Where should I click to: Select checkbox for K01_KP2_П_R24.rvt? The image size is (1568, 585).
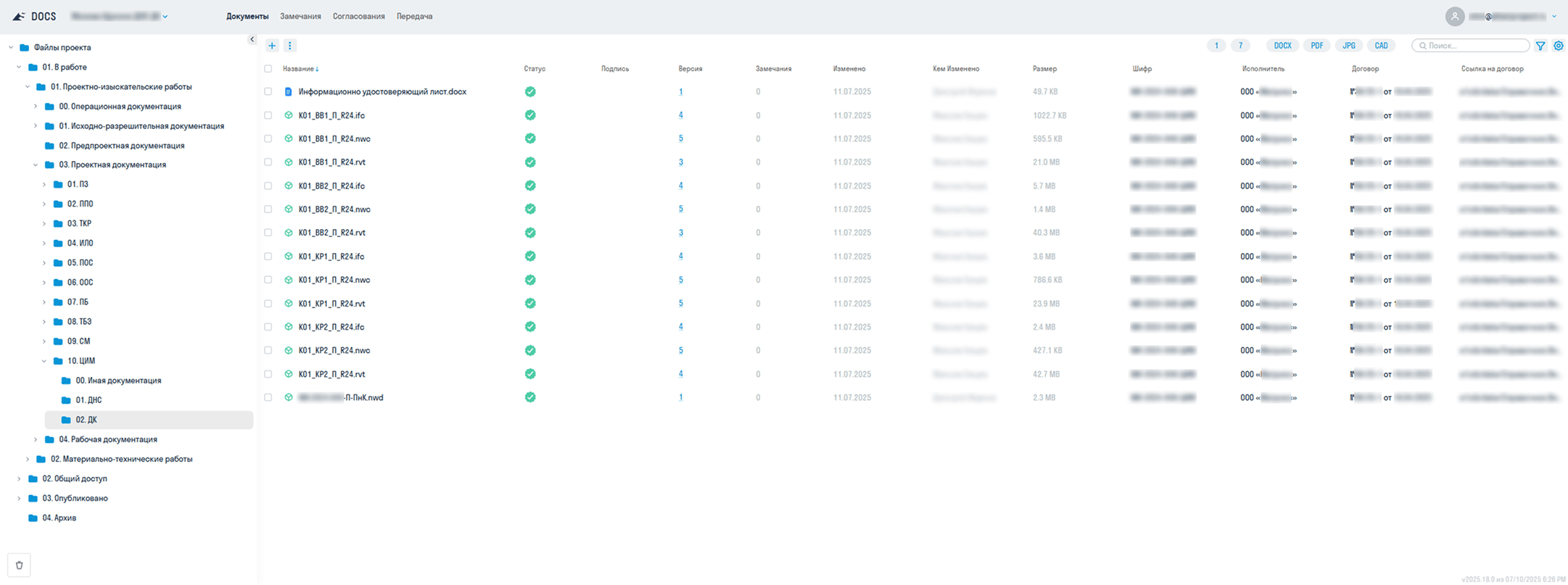pyautogui.click(x=268, y=374)
